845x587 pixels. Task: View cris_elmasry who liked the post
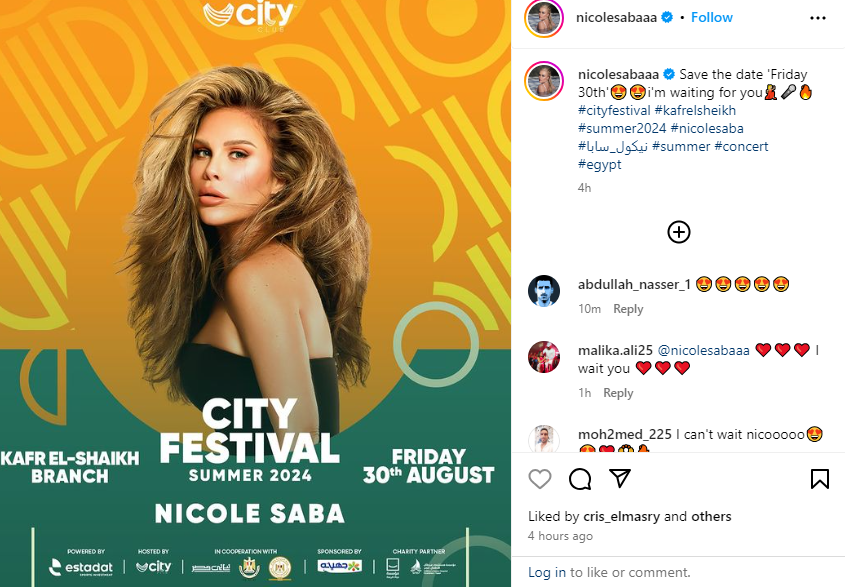coord(621,516)
